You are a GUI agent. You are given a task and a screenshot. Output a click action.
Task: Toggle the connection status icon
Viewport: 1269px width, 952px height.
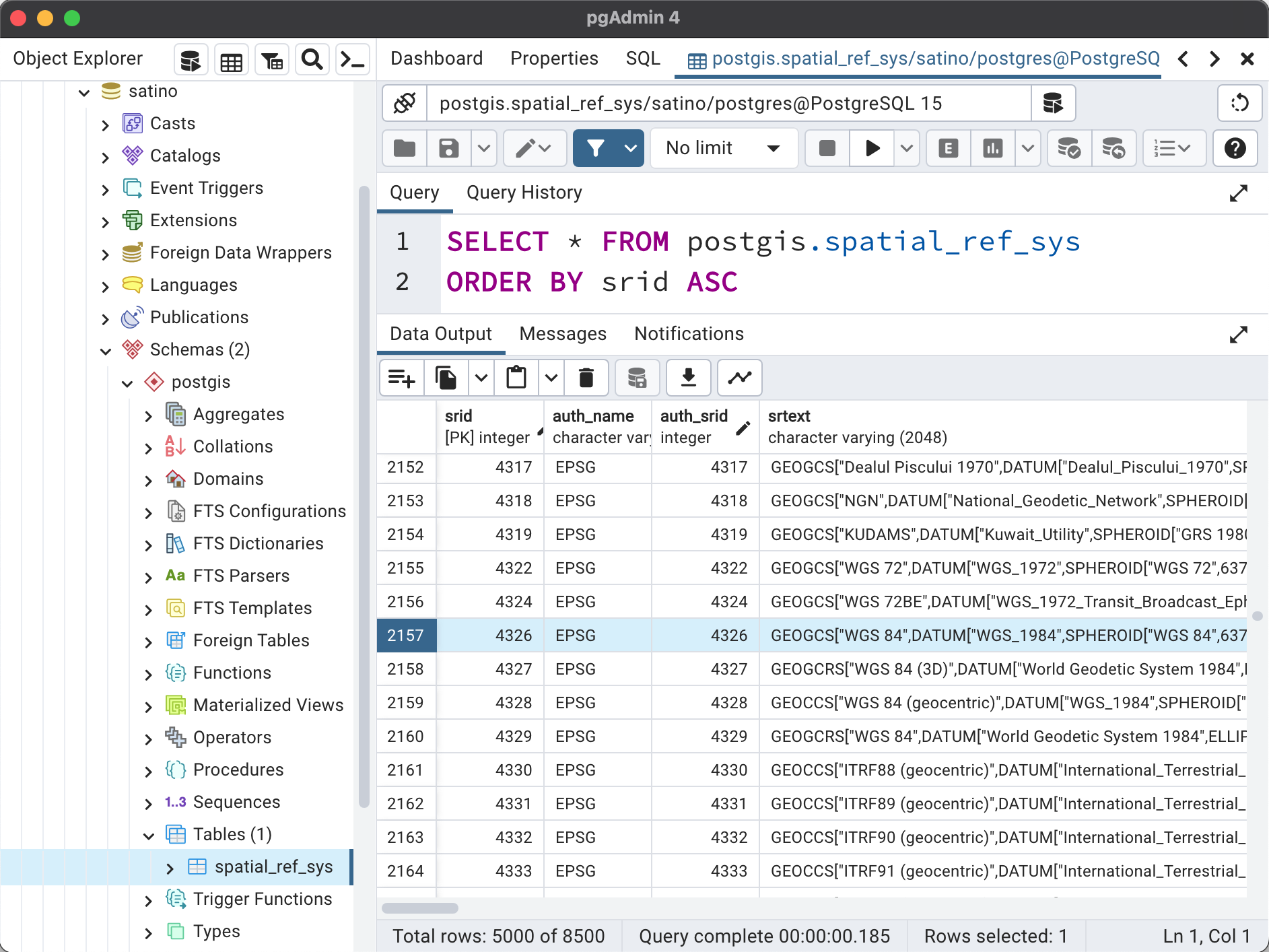click(405, 104)
